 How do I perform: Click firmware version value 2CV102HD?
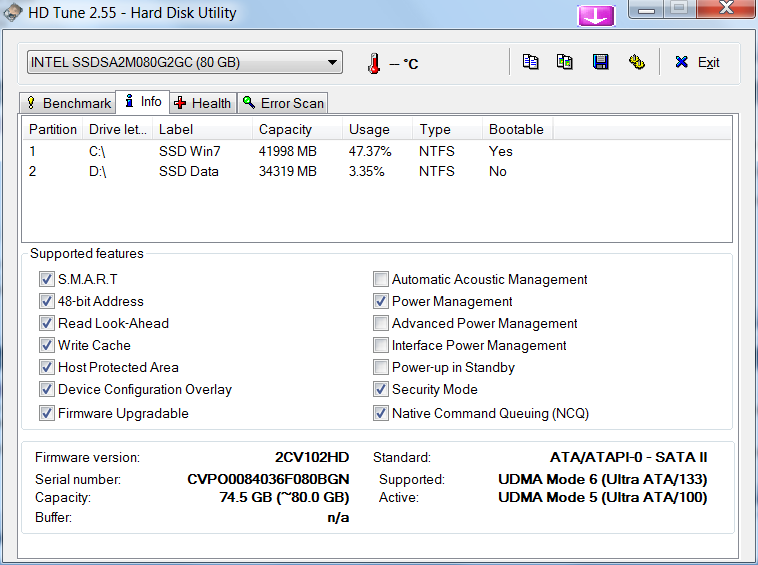tap(312, 457)
